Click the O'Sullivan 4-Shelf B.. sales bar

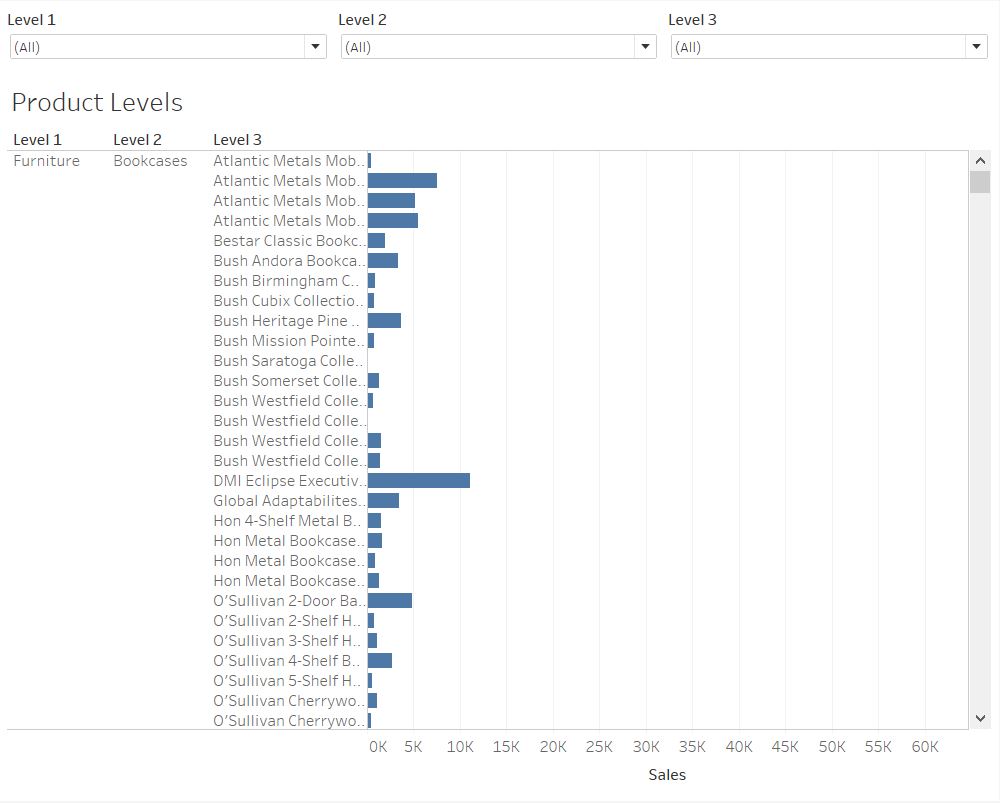tap(380, 661)
